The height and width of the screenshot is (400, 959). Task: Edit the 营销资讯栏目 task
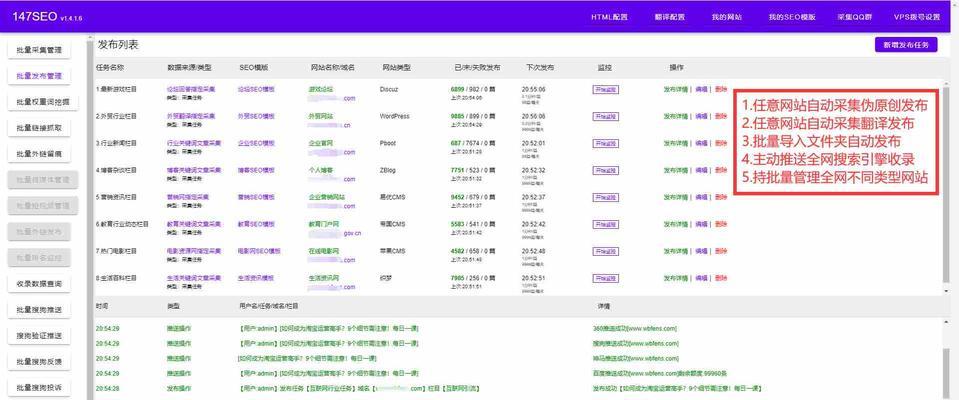pos(701,197)
